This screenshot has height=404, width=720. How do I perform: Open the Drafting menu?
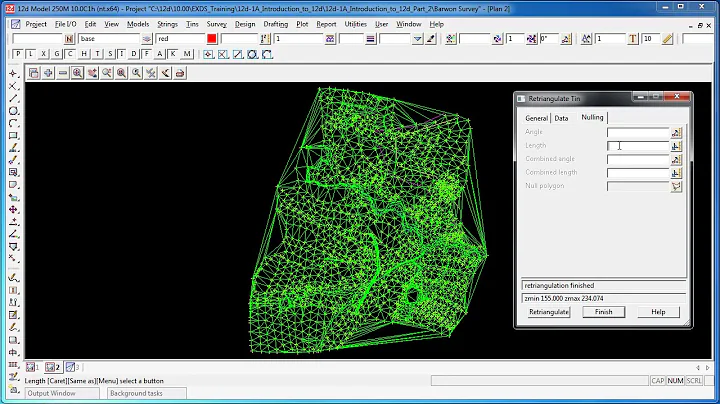point(276,24)
